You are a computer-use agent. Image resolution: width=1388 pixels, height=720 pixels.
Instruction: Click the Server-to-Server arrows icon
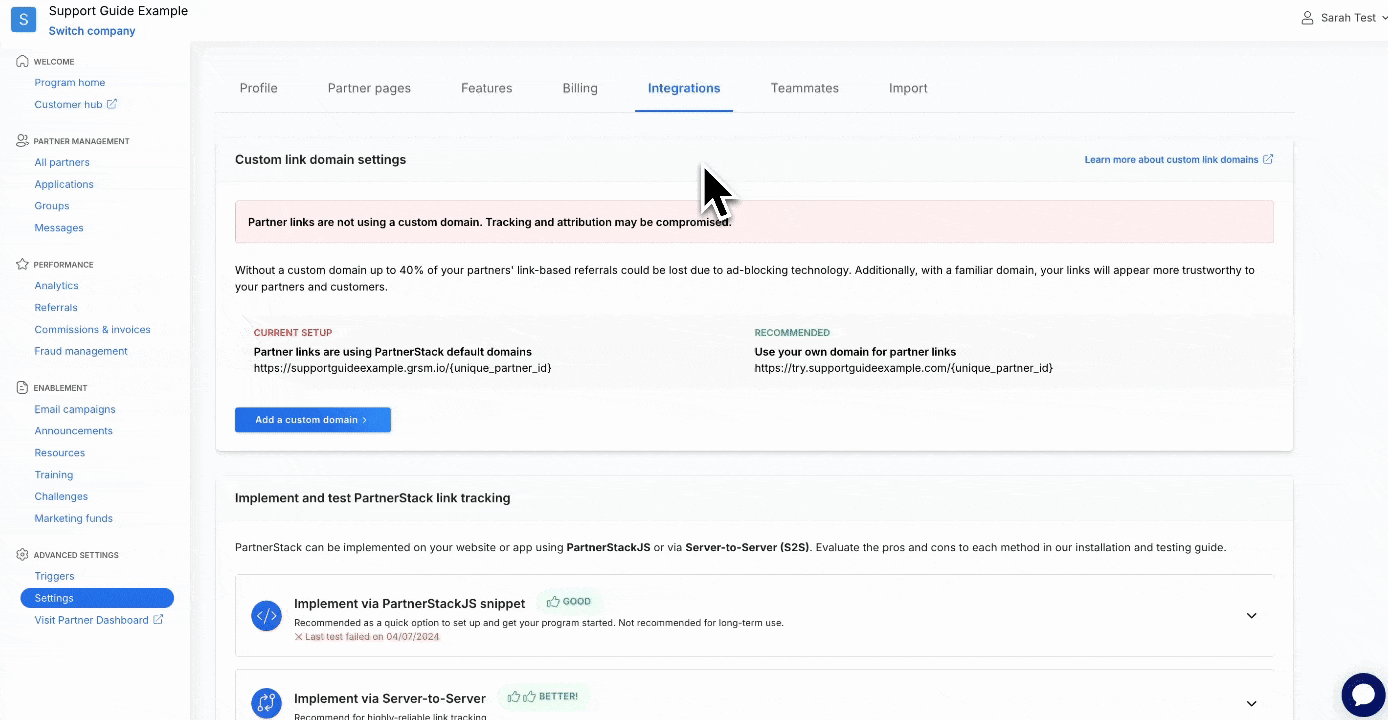(x=266, y=704)
